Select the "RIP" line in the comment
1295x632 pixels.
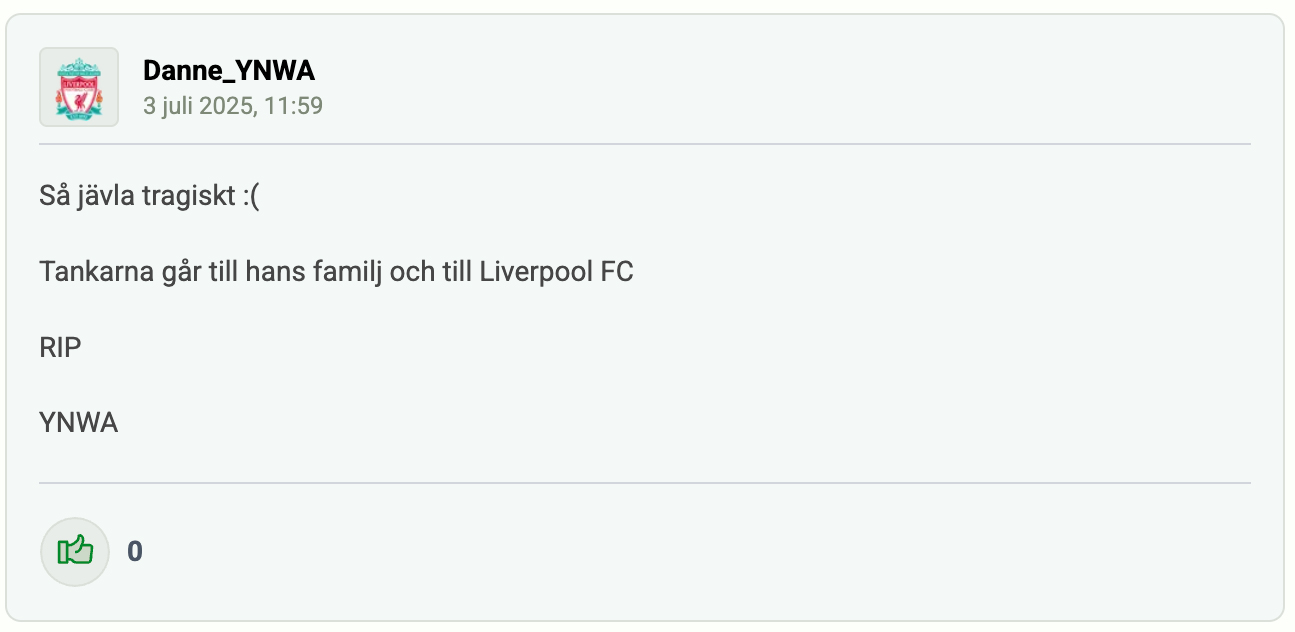pyautogui.click(x=61, y=348)
